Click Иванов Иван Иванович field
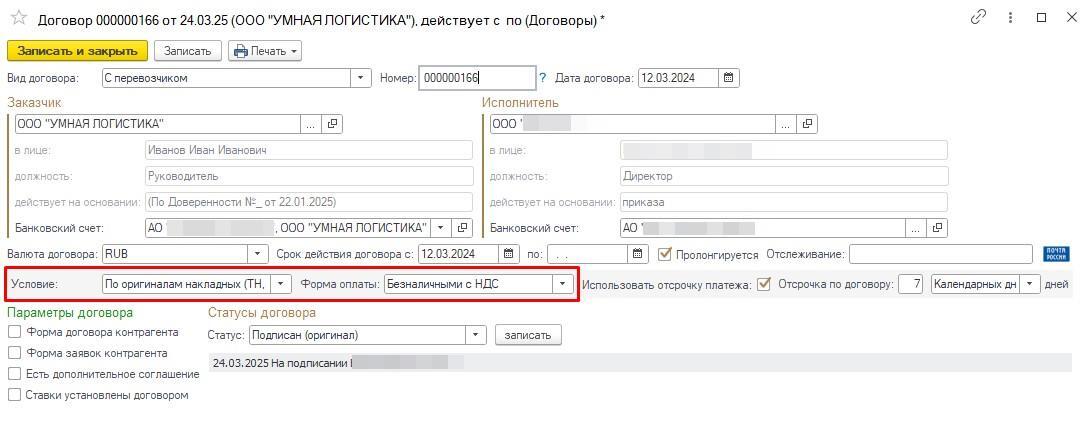1084x430 pixels. 309,150
